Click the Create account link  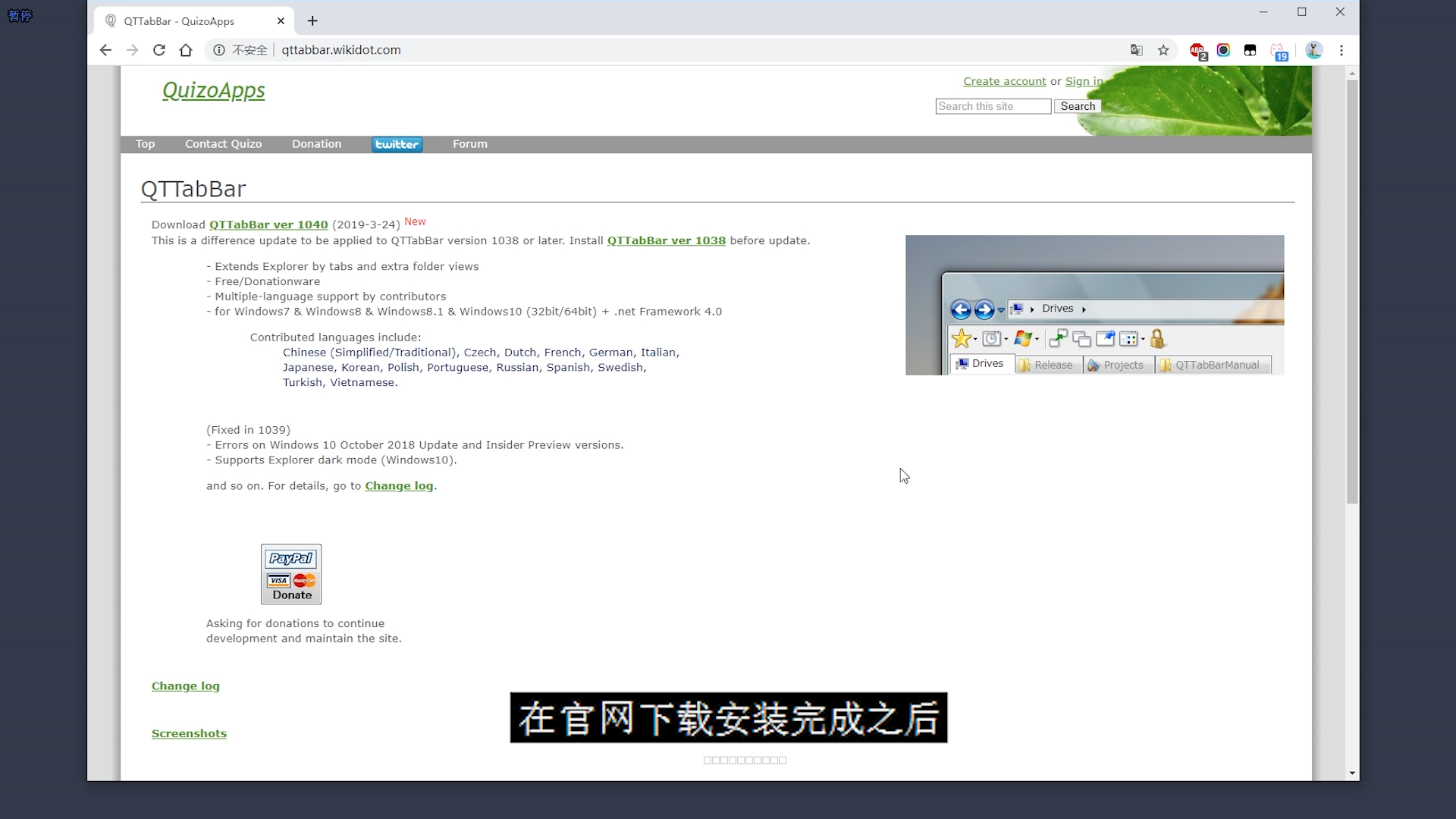click(1004, 81)
